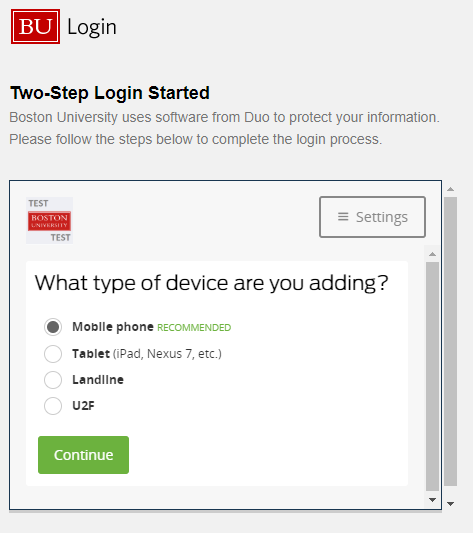Click the outer page scrollbar thumb
The height and width of the screenshot is (533, 473).
click(451, 341)
